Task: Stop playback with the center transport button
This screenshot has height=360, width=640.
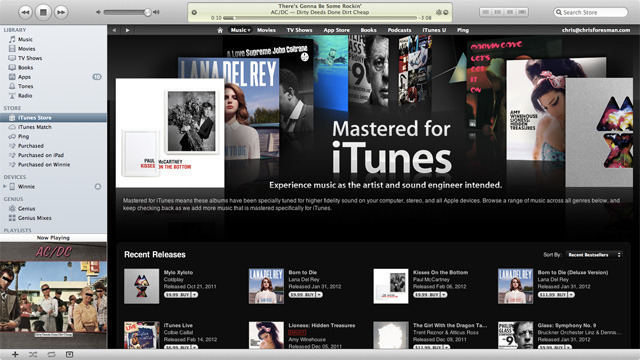Action: tap(43, 12)
